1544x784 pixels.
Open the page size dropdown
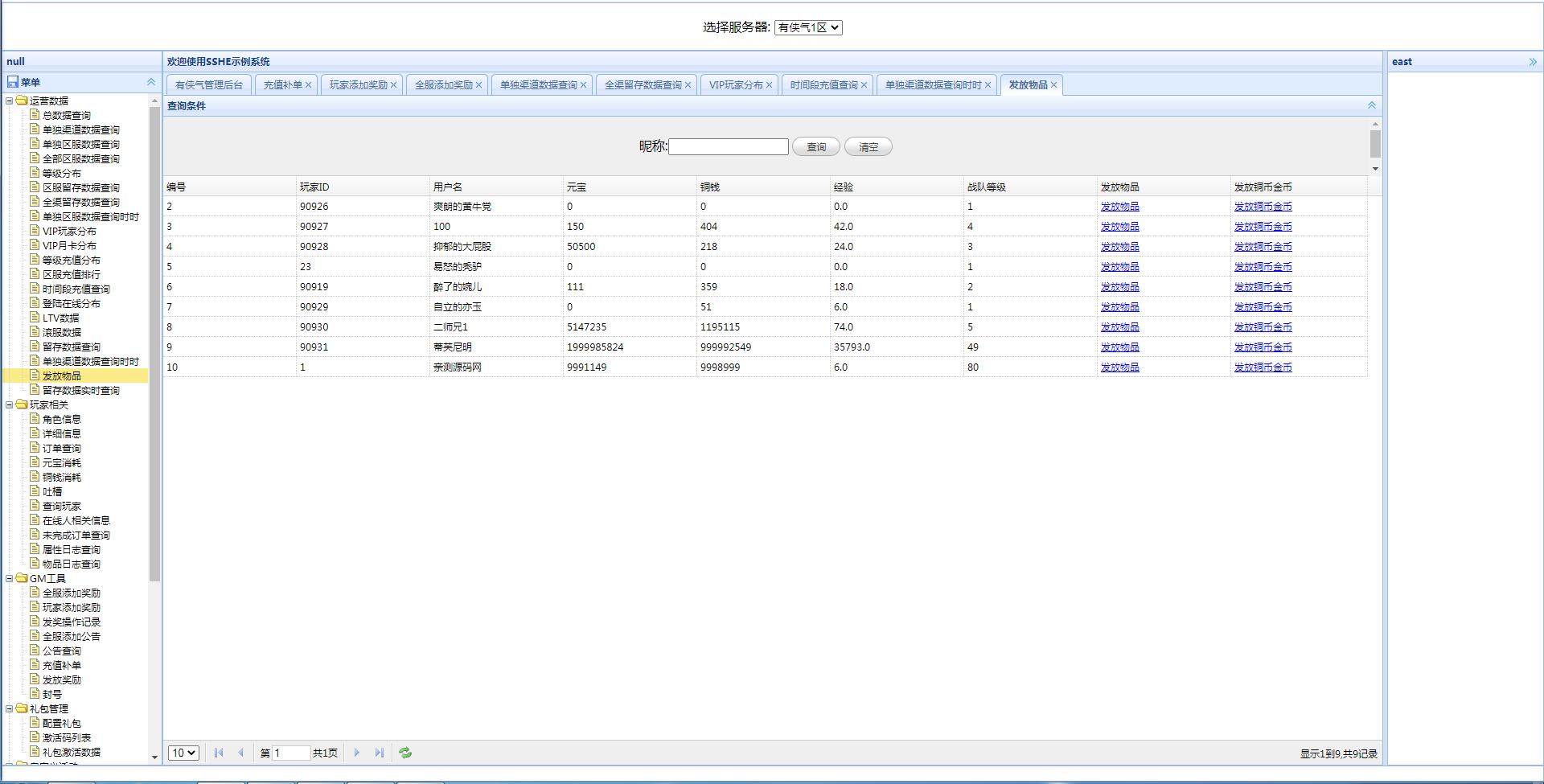pos(183,753)
